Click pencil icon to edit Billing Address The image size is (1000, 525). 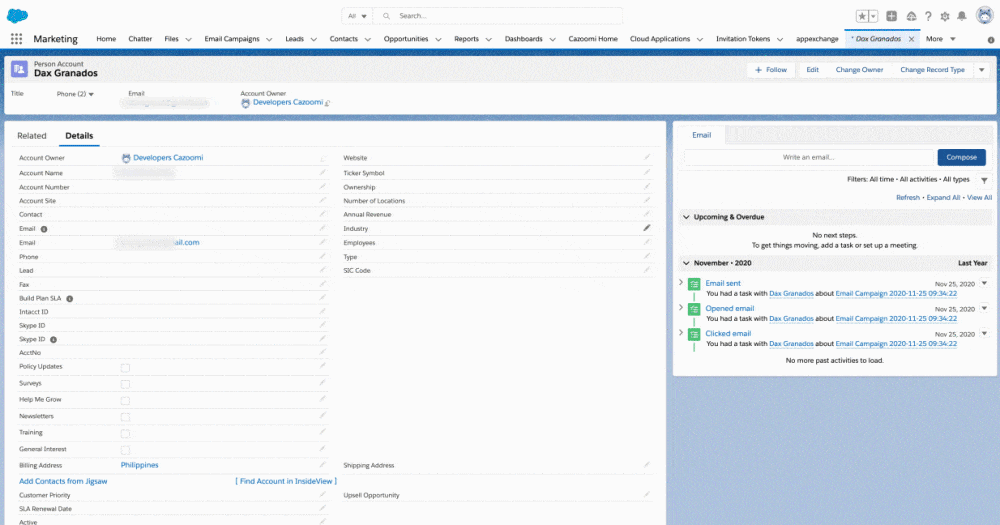pos(323,464)
